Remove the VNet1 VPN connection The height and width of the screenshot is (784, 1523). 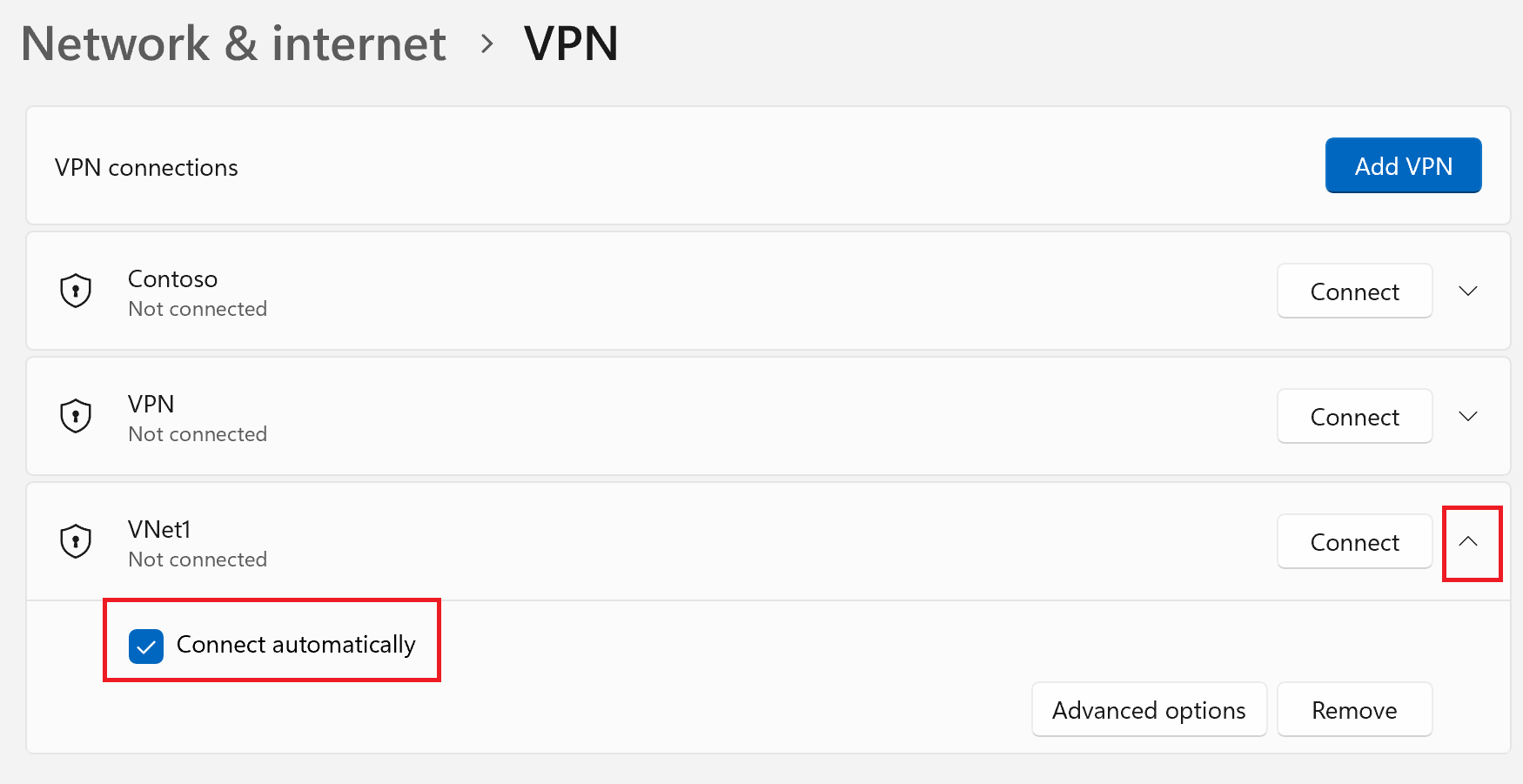pos(1354,710)
